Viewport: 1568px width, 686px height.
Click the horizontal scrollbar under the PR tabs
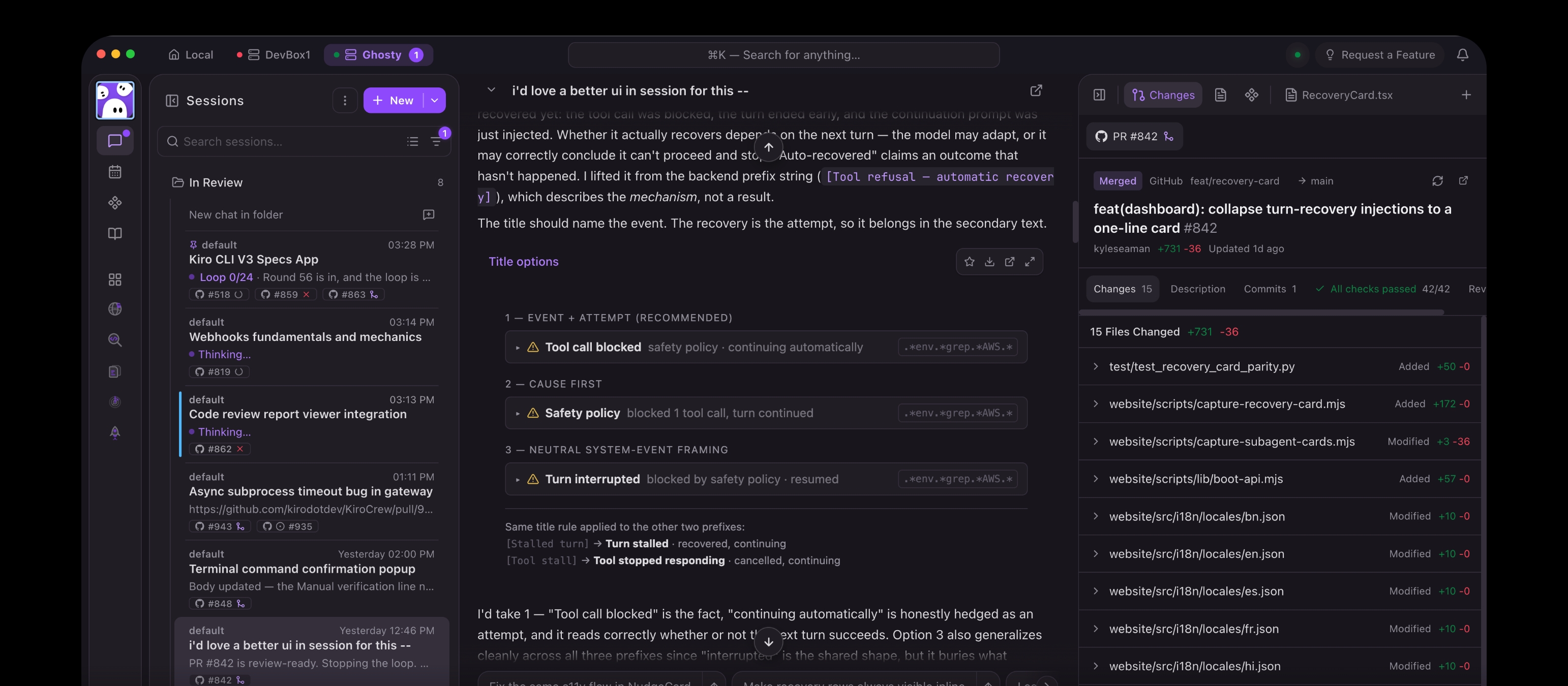coord(1261,313)
